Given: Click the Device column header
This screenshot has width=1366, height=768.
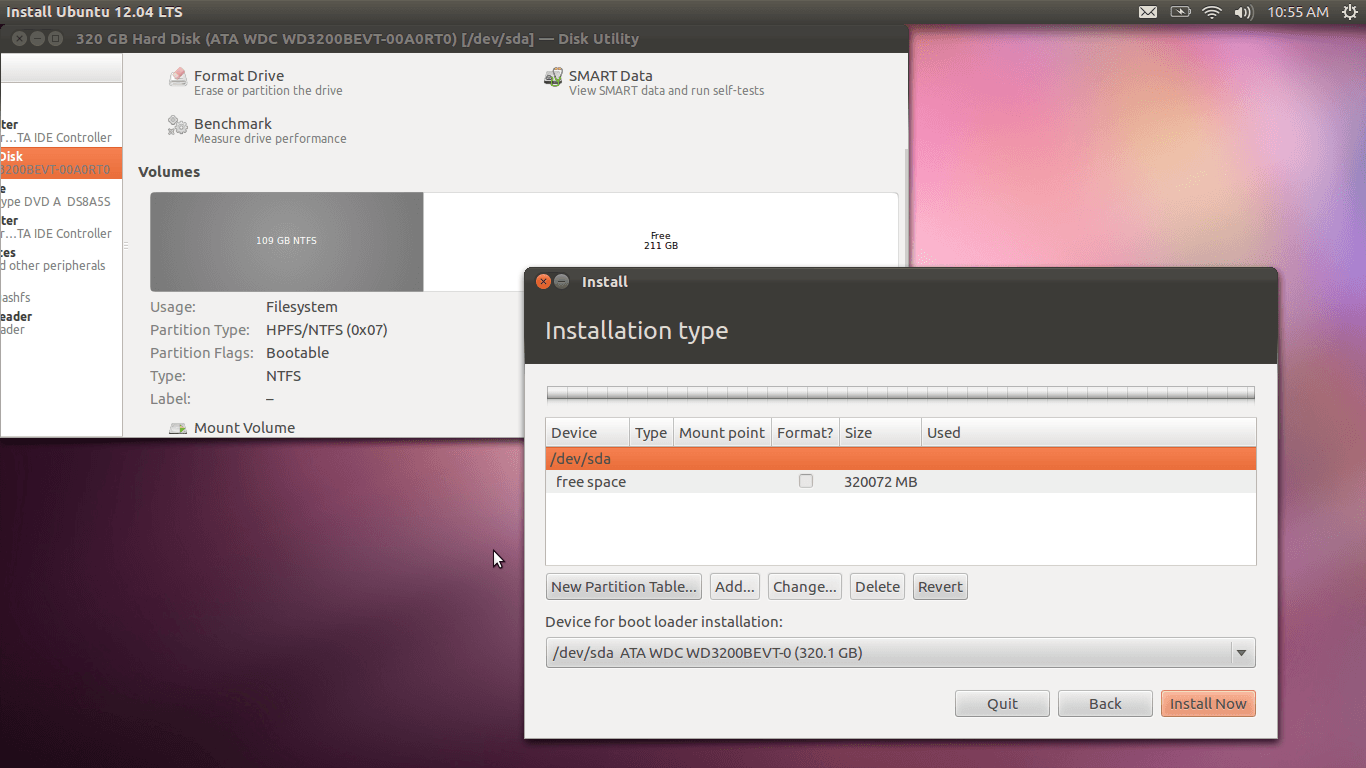Looking at the screenshot, I should (587, 433).
